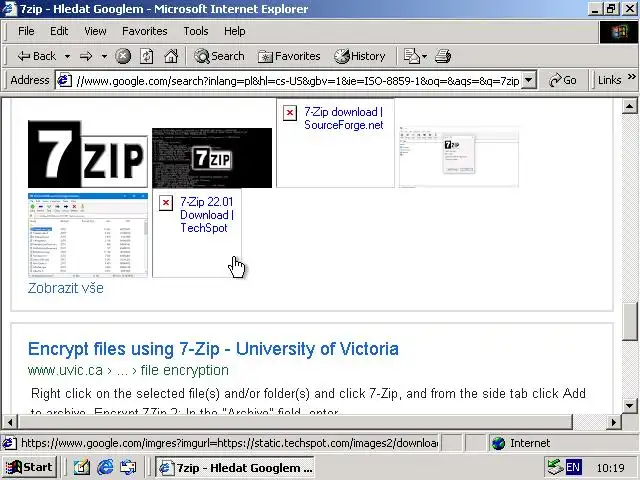Click the horizontal scrollbar left arrow
Screen dimensions: 640x480
[10, 422]
